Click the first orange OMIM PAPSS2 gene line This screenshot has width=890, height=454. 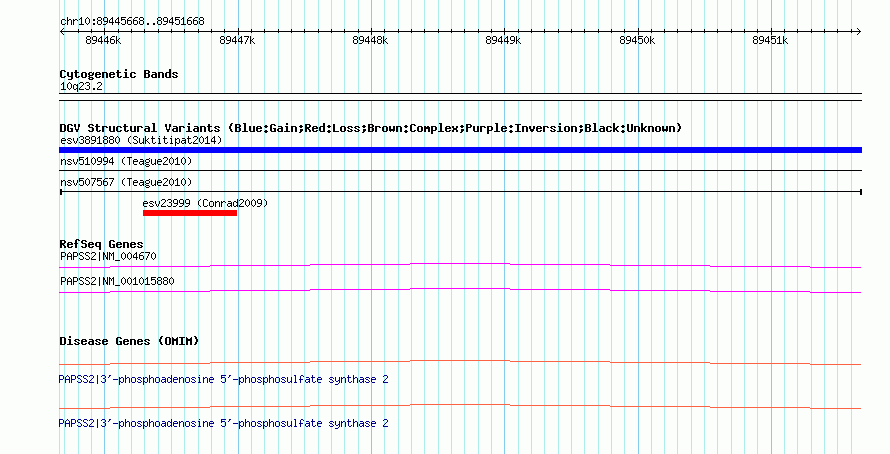pos(460,363)
